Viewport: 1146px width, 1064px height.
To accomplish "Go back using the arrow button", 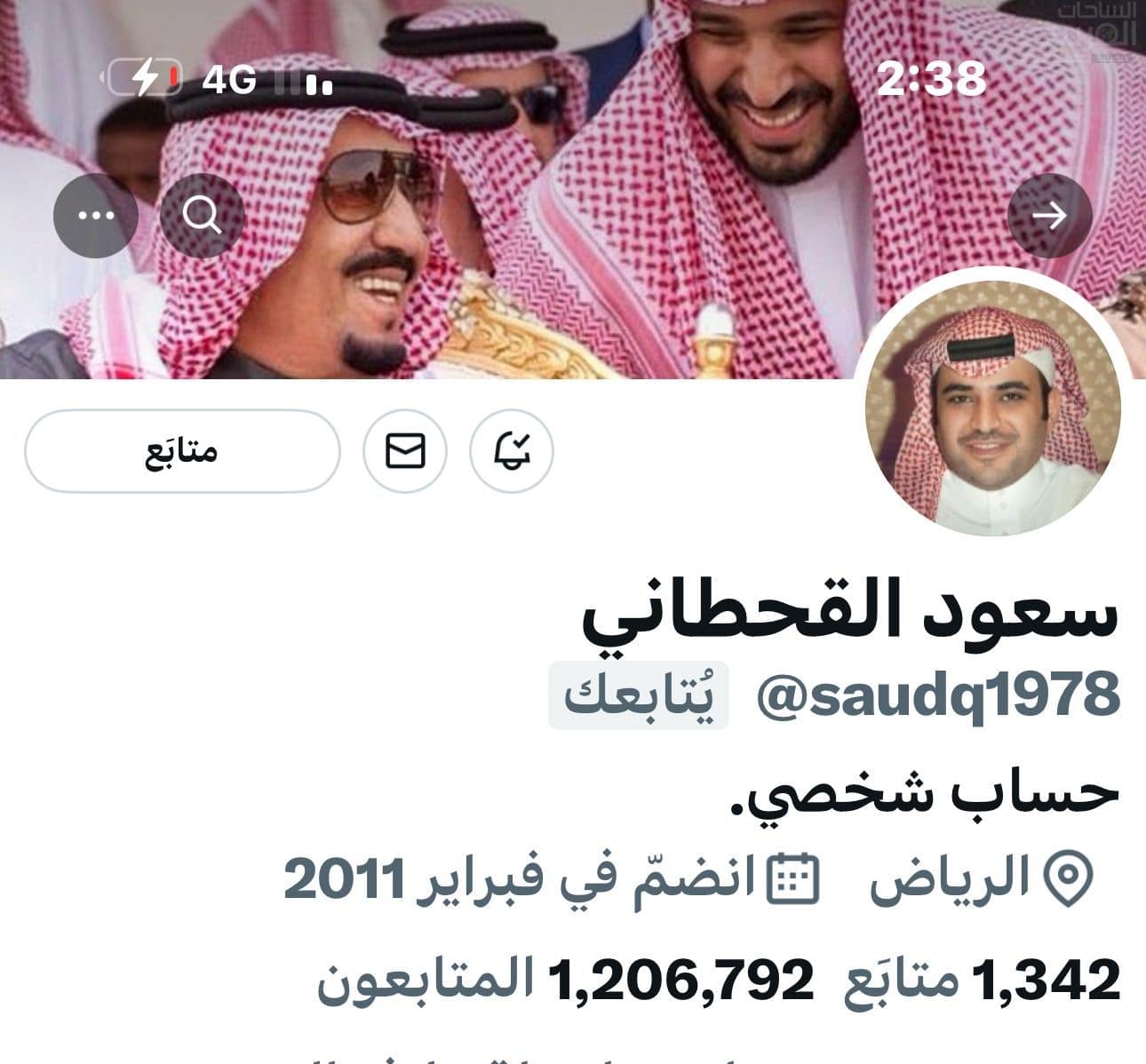I will coord(1050,216).
